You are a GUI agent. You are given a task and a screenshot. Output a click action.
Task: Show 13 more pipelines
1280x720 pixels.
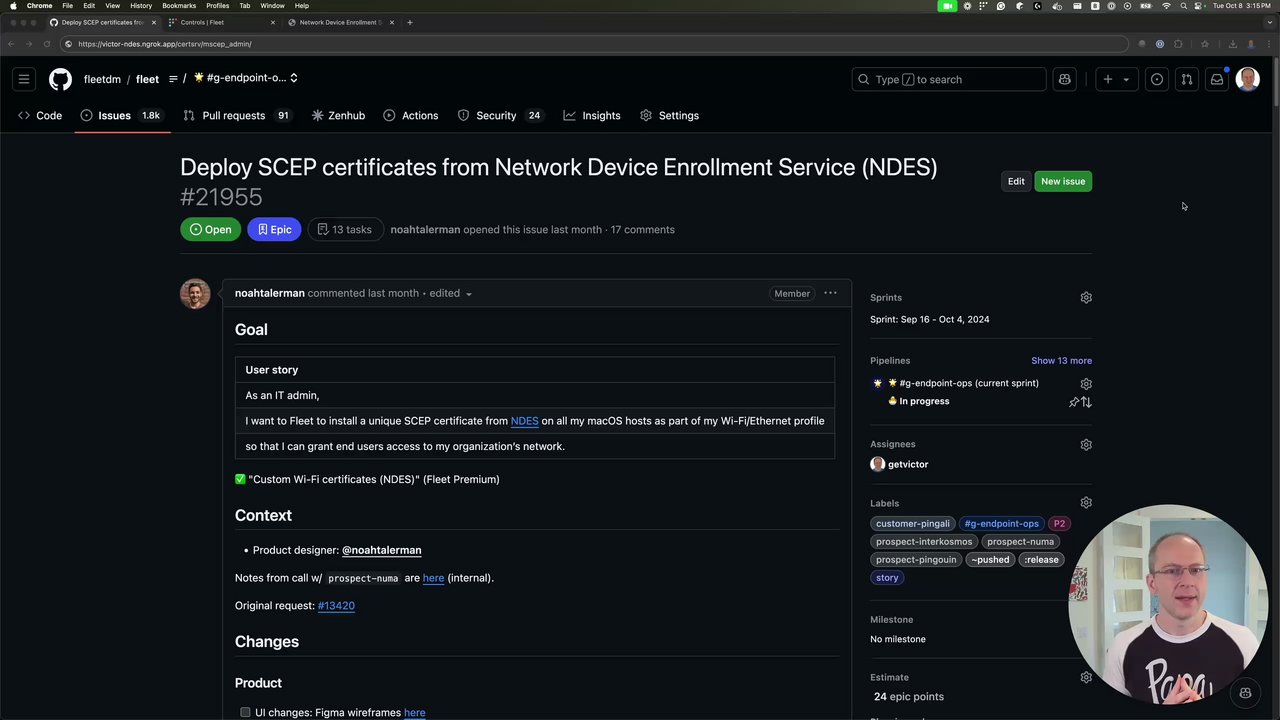pos(1061,360)
